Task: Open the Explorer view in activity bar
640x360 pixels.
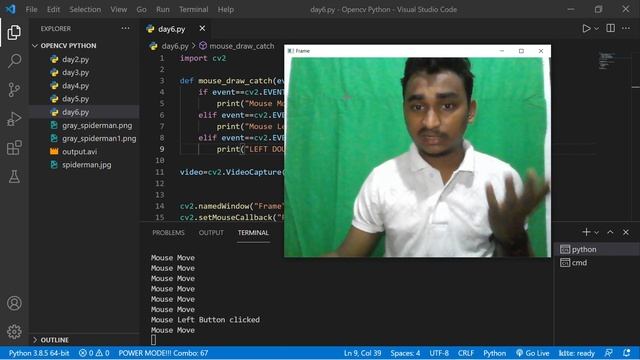Action: (14, 33)
